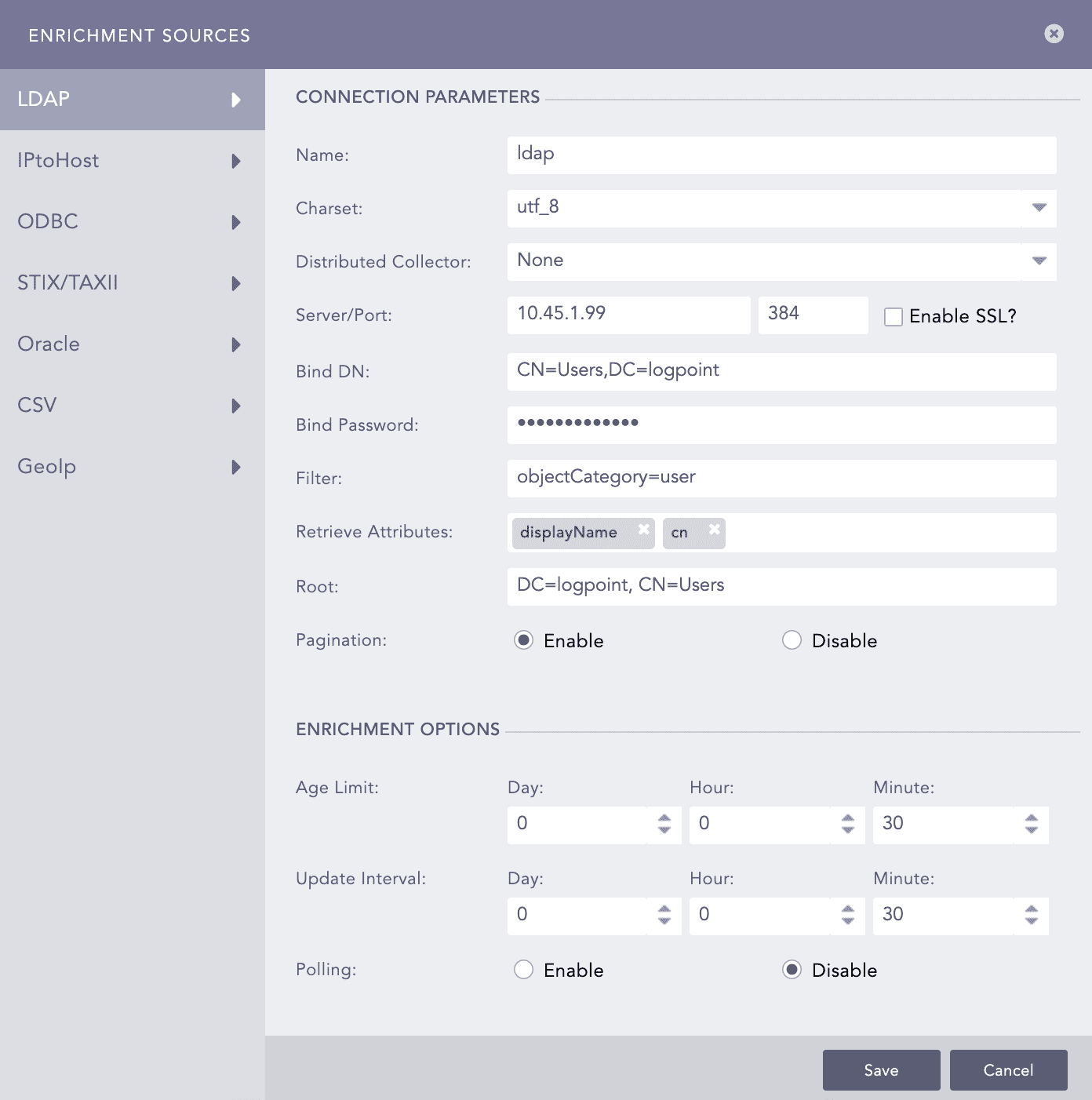Decrease the Age Limit Minute value
The width and height of the screenshot is (1092, 1100).
tap(1031, 830)
